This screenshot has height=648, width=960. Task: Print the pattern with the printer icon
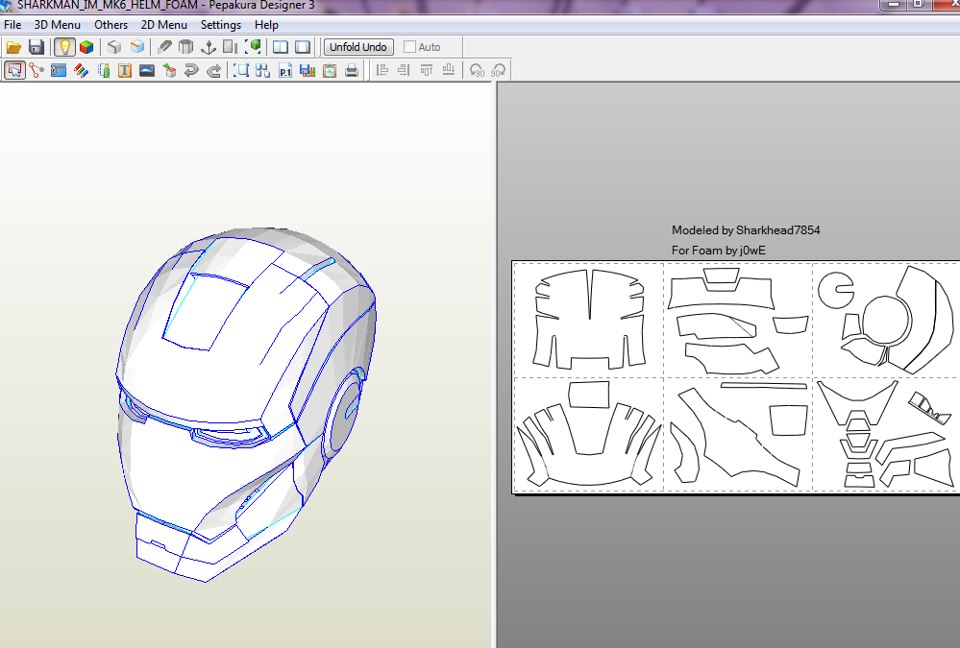point(351,70)
